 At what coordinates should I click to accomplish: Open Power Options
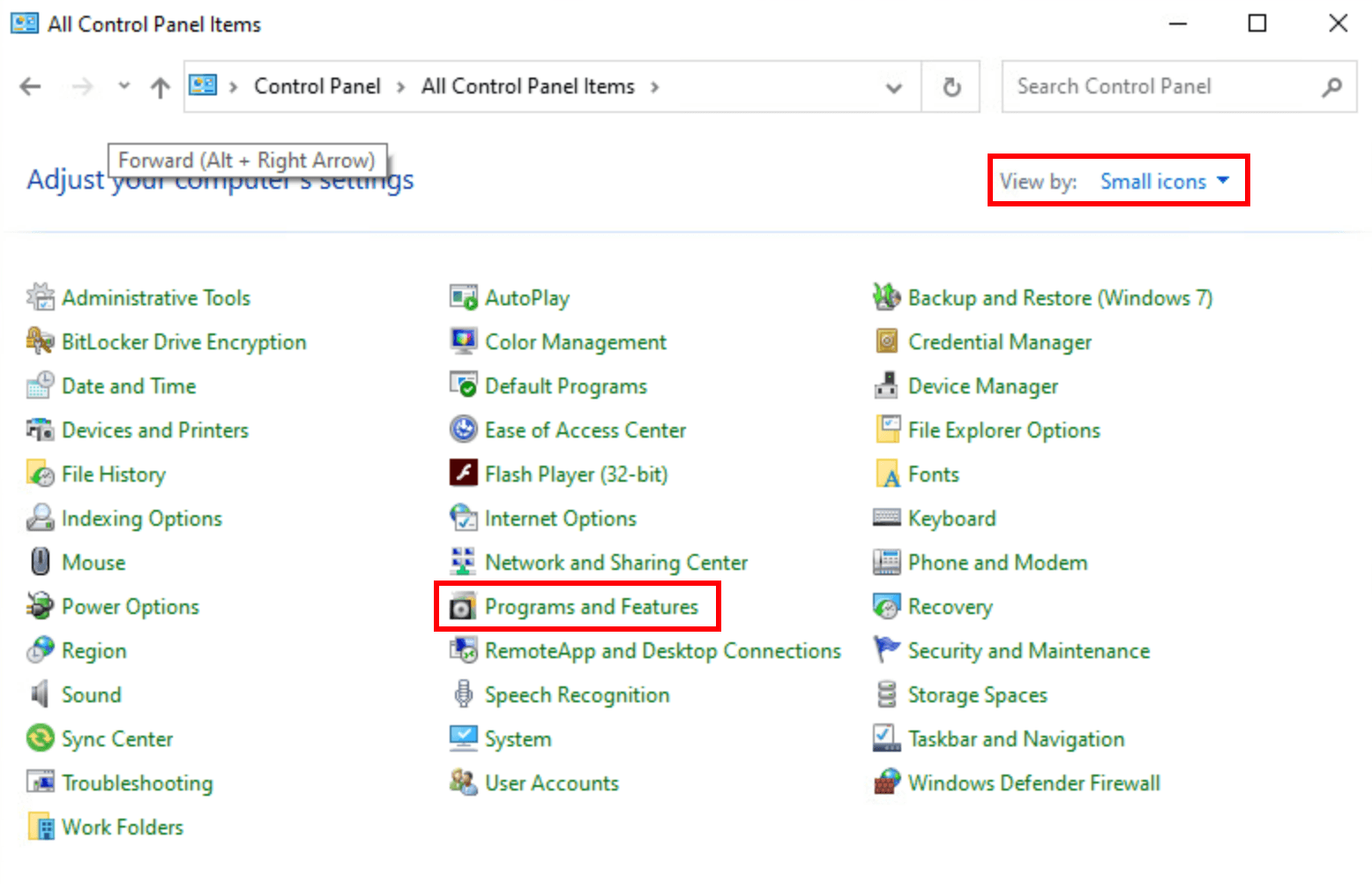pyautogui.click(x=130, y=606)
